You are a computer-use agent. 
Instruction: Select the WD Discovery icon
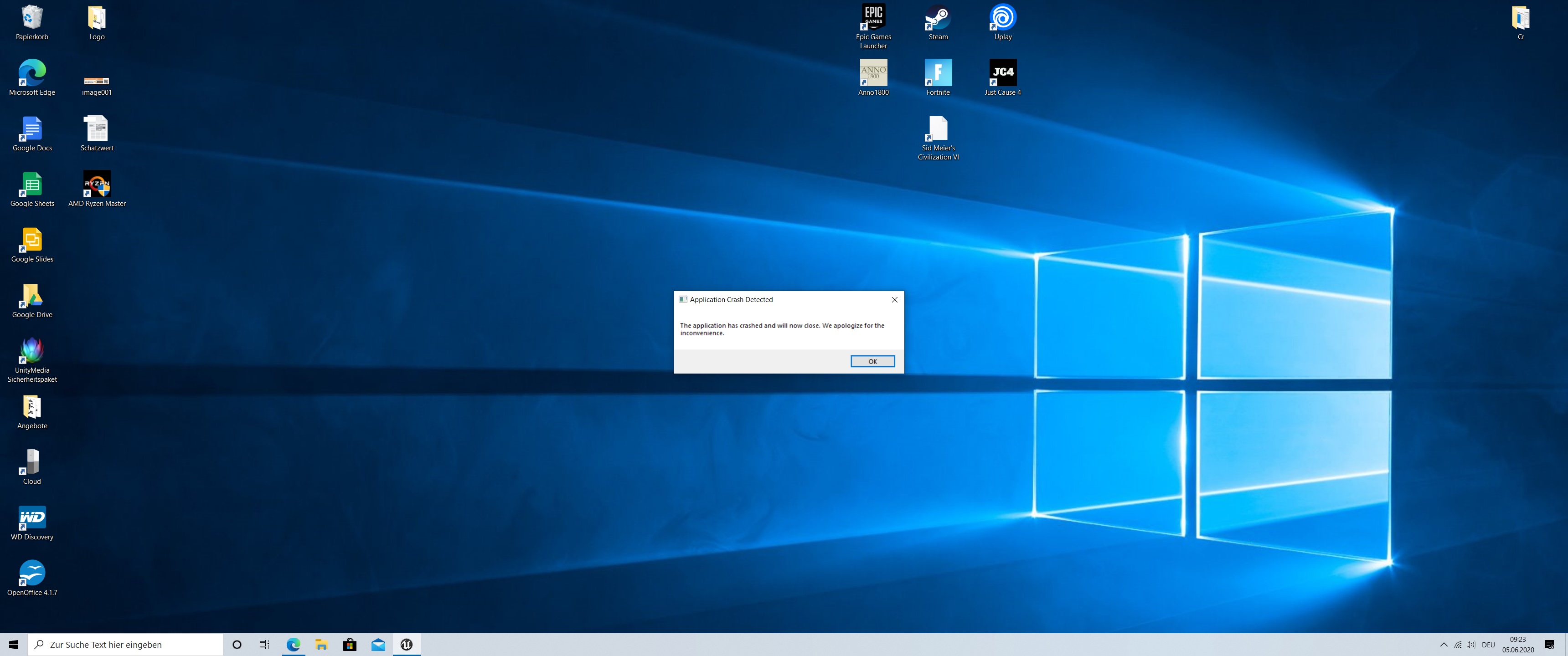point(32,523)
